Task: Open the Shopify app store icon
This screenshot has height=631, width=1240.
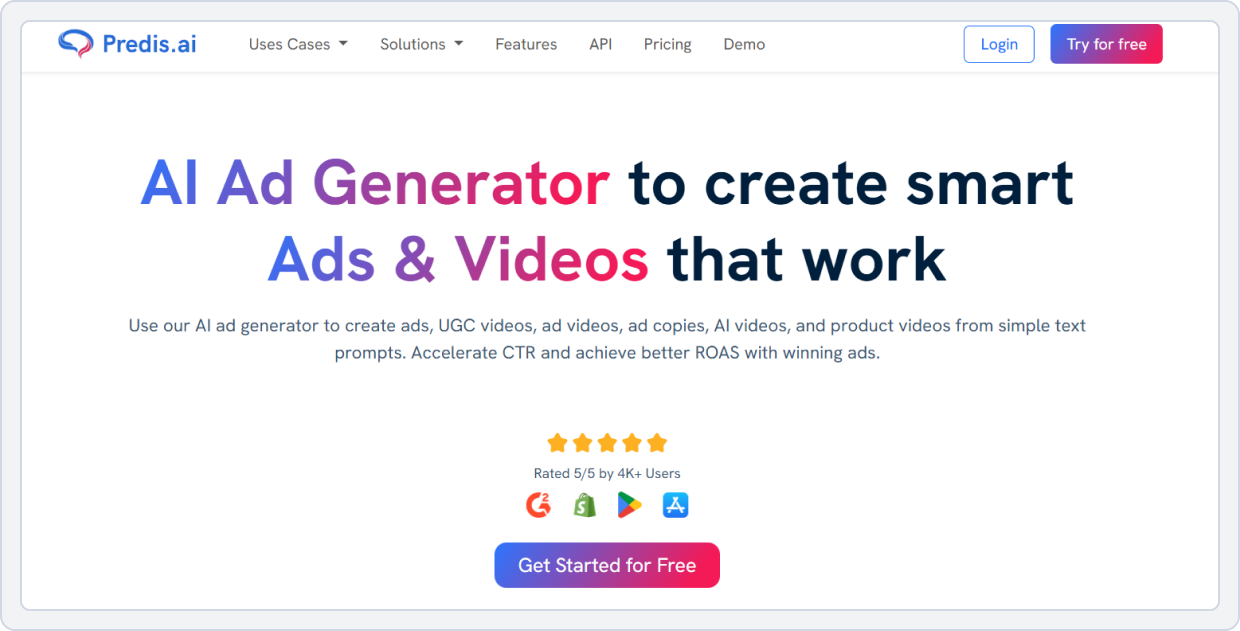Action: [x=584, y=504]
